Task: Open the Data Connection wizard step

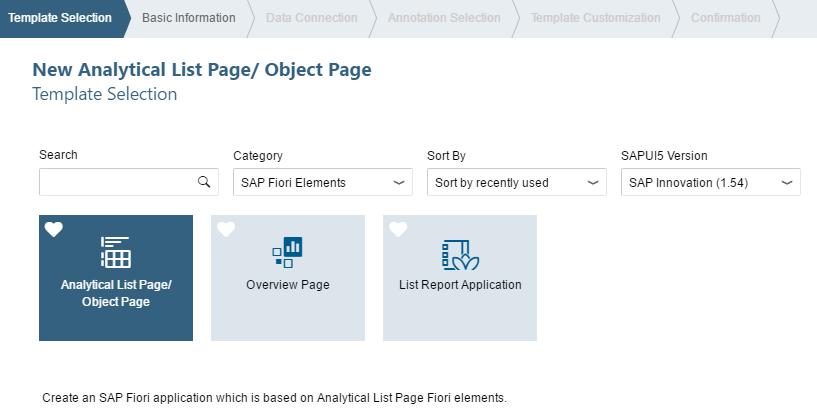Action: (312, 18)
